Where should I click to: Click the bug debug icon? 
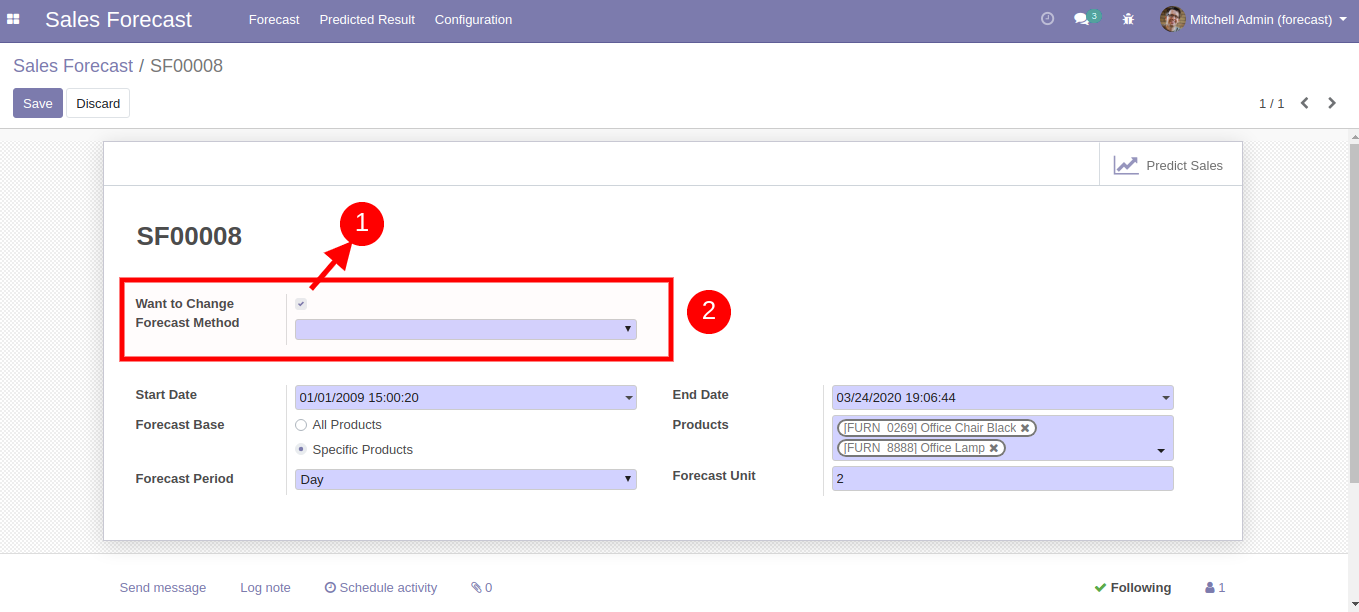coord(1128,19)
